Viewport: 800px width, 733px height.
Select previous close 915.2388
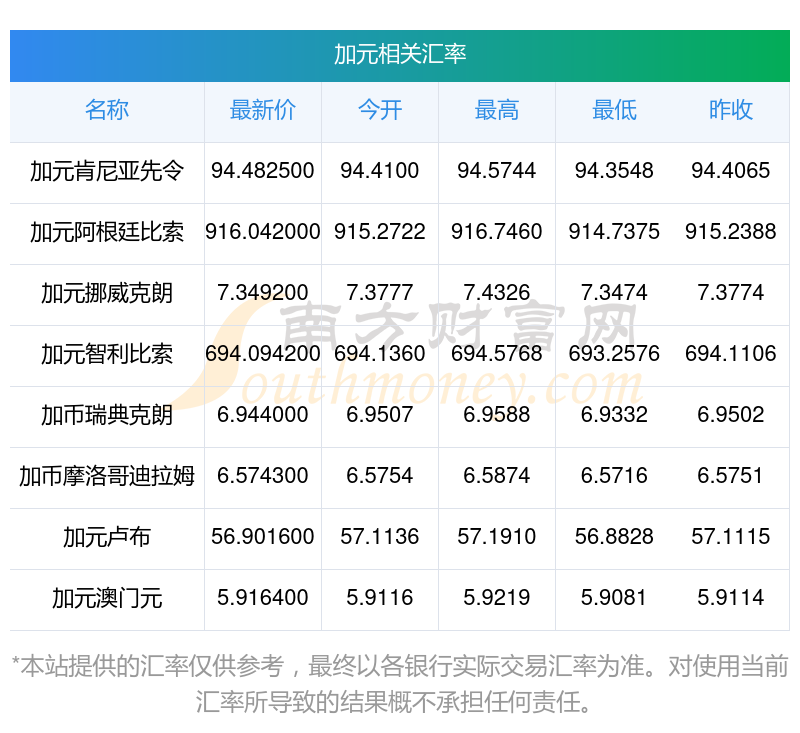(x=731, y=232)
